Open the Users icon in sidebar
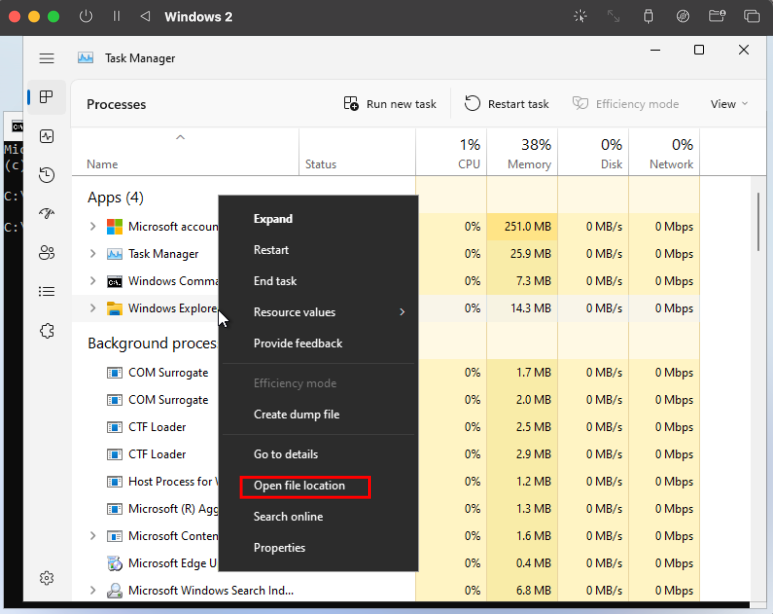This screenshot has width=773, height=614. 47,253
